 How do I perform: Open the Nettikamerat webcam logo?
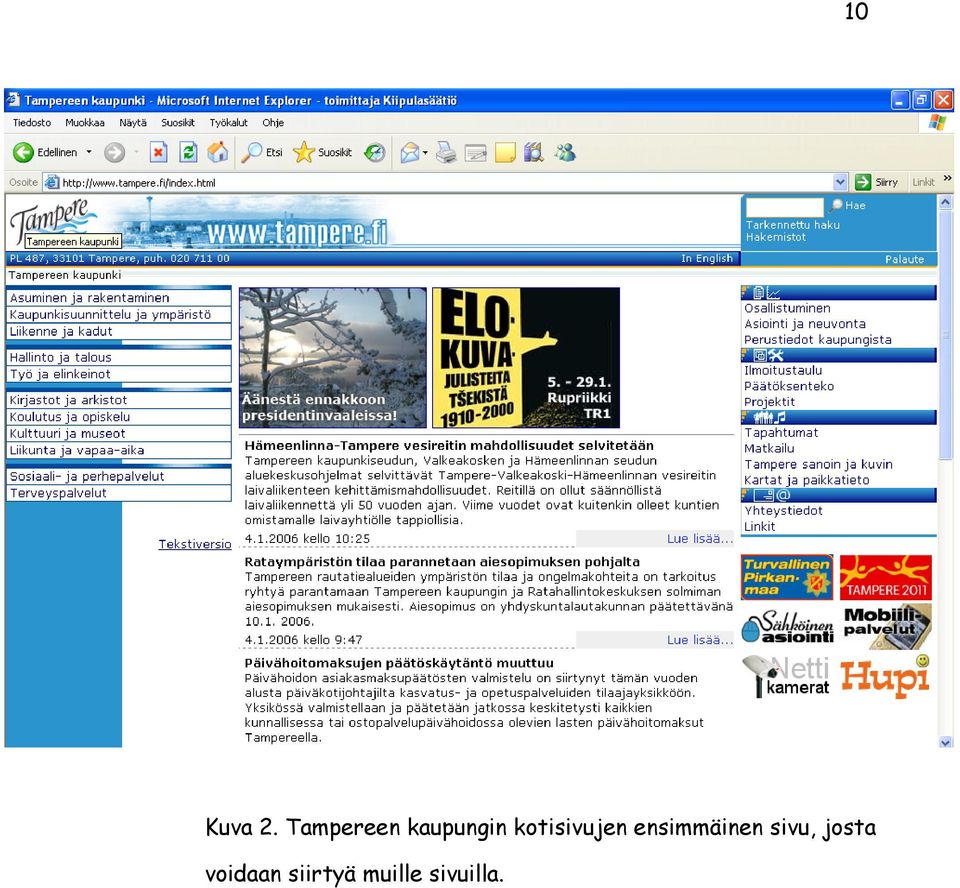point(786,676)
